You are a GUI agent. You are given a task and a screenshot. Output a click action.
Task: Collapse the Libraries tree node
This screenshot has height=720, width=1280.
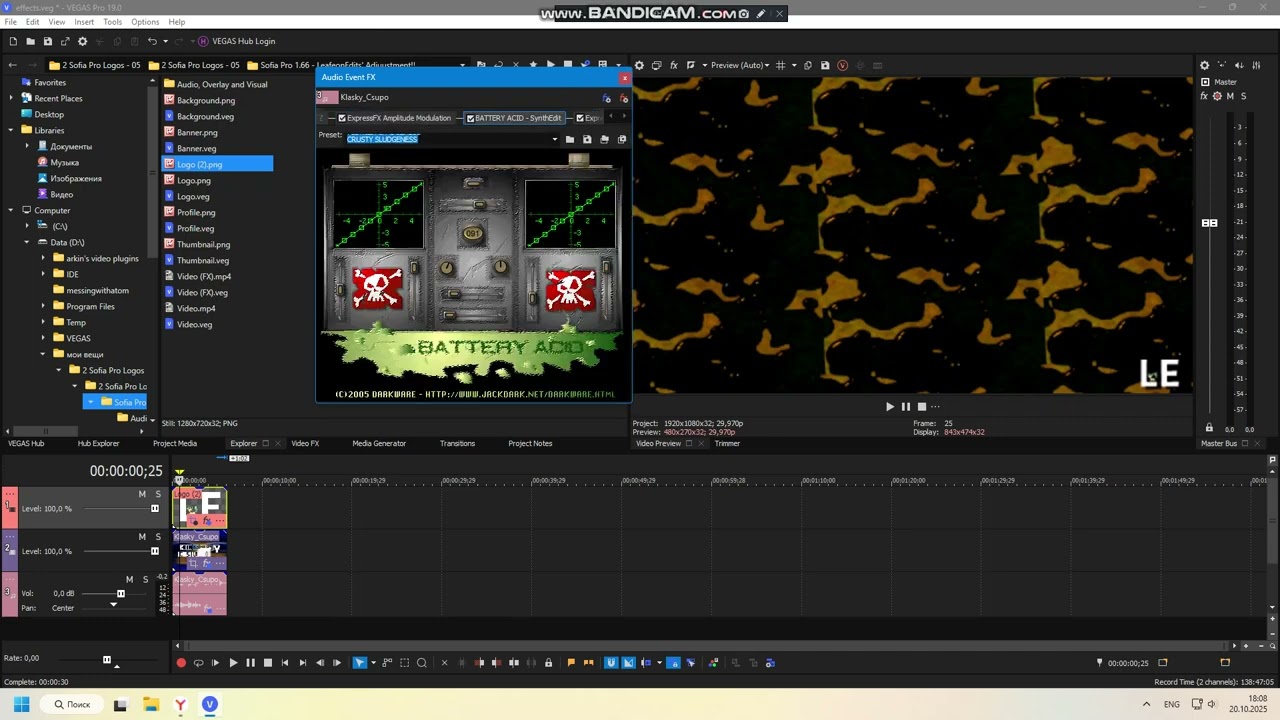click(11, 130)
